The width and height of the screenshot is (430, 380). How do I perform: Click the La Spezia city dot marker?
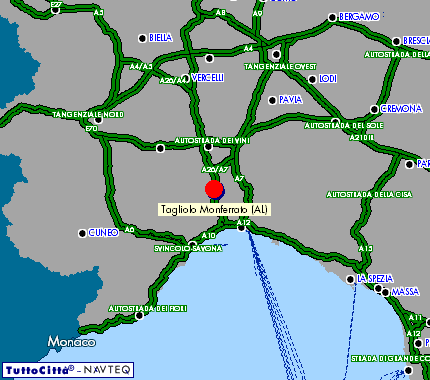tap(350, 279)
